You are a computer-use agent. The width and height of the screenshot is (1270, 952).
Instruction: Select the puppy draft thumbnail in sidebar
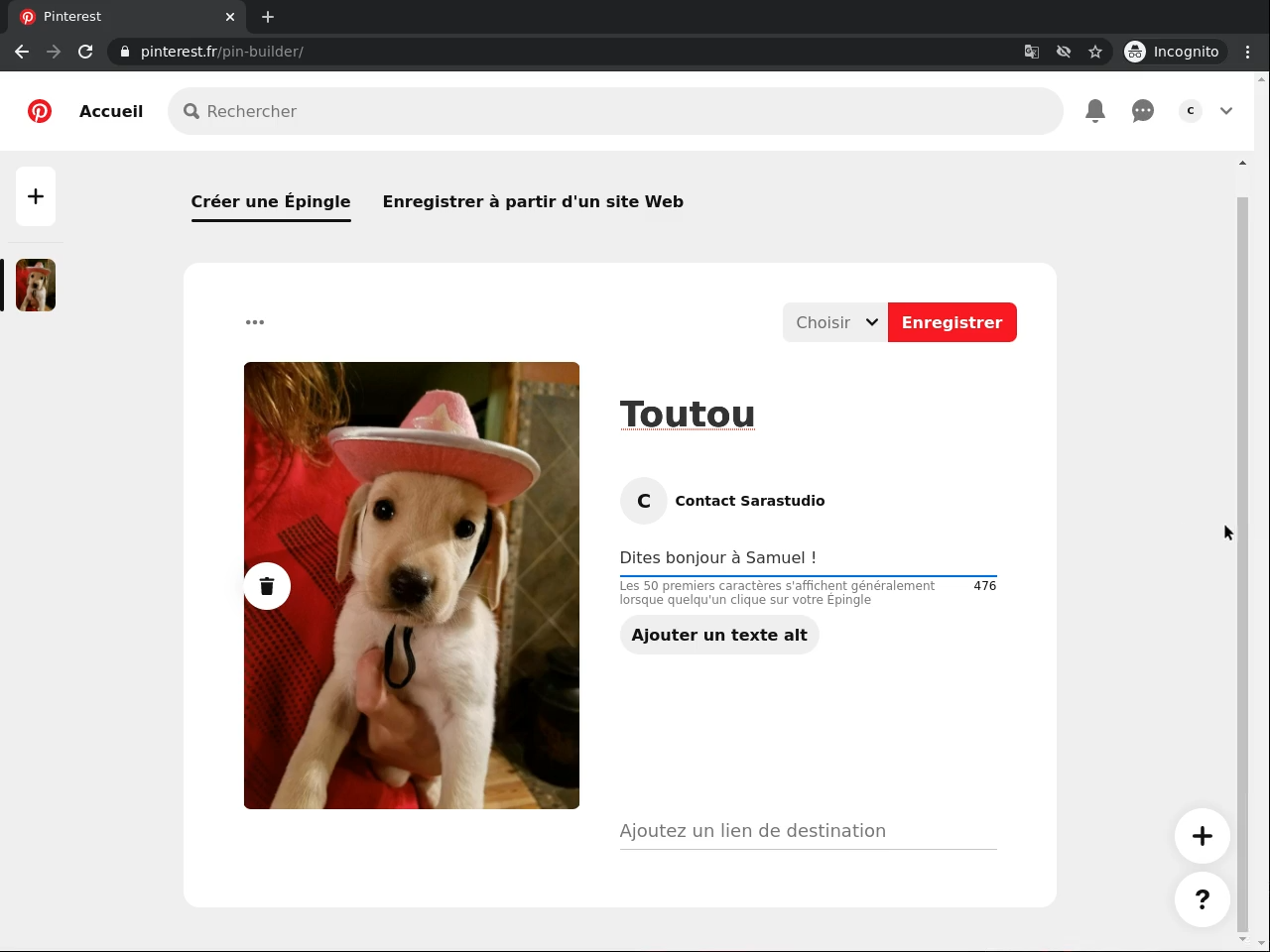click(x=36, y=286)
